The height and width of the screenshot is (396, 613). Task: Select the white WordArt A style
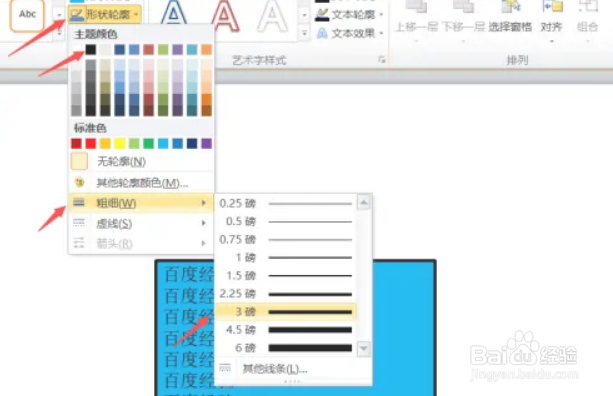point(272,16)
